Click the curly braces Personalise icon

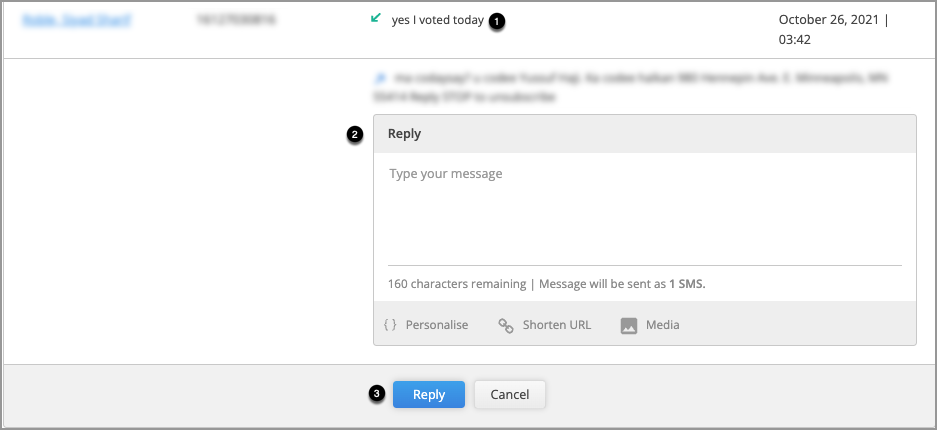390,325
